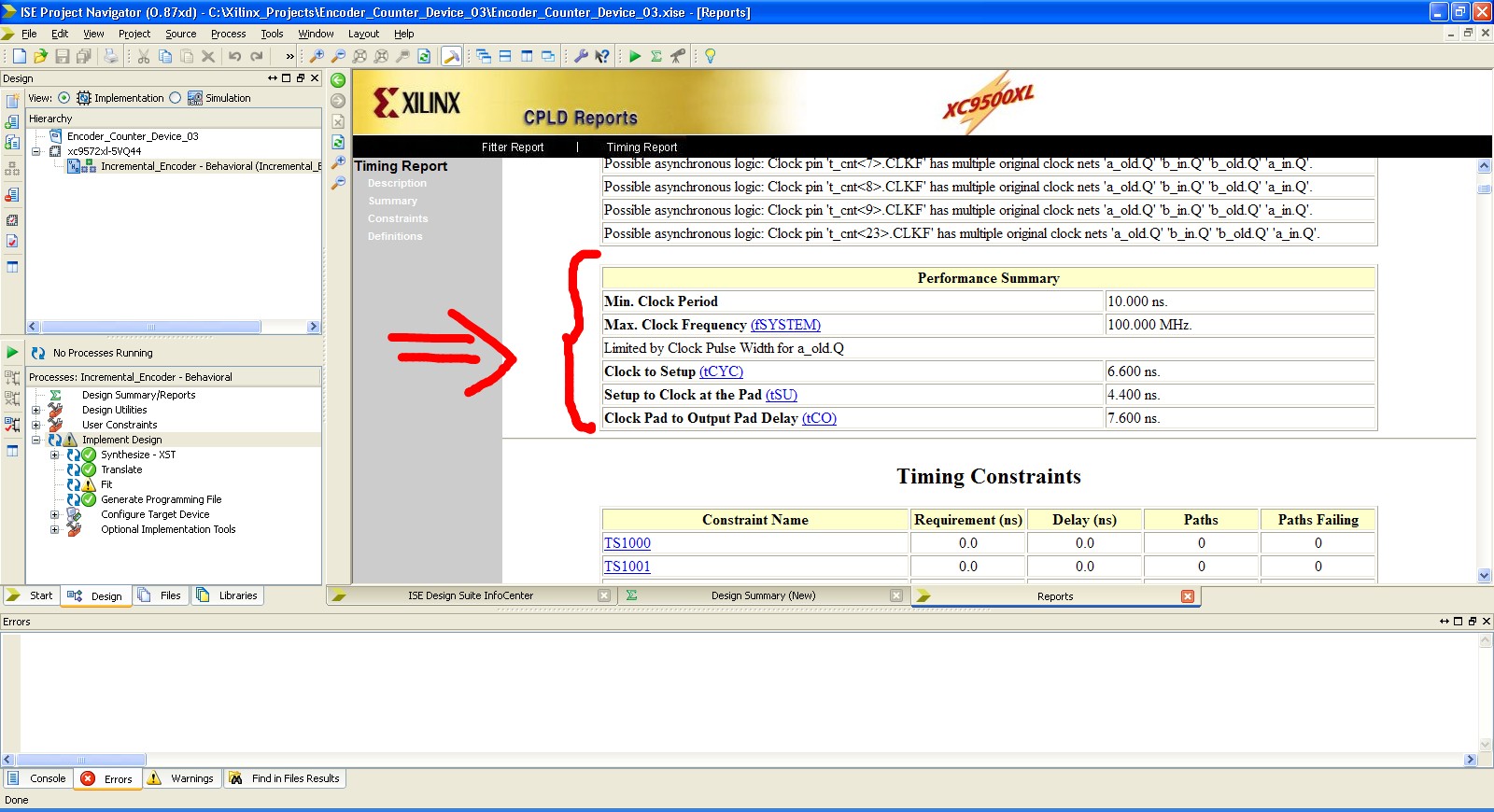Image resolution: width=1494 pixels, height=812 pixels.
Task: Switch to the Libraries tab
Action: pos(228,595)
